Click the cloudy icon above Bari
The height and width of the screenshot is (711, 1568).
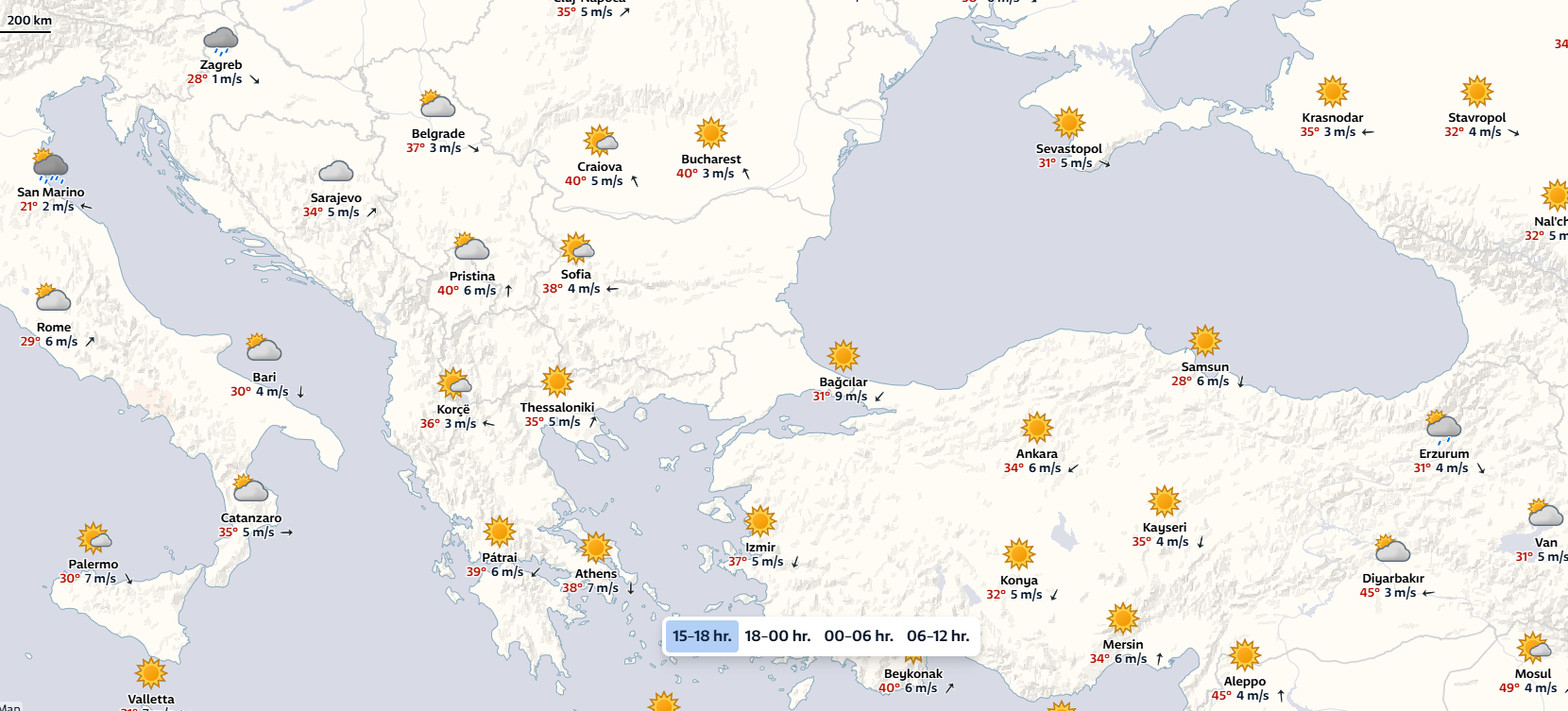[264, 348]
